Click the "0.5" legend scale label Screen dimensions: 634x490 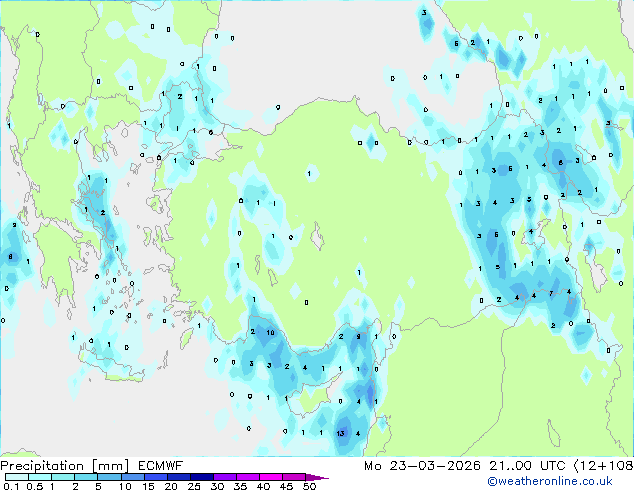pos(34,486)
